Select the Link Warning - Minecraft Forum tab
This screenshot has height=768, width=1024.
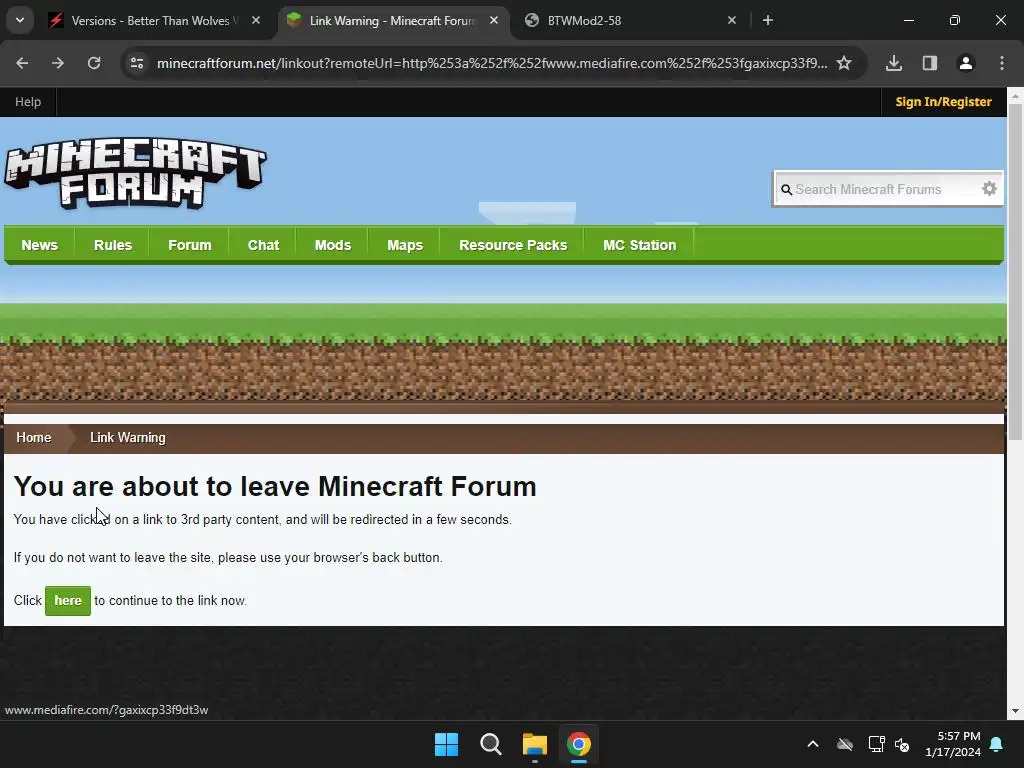point(392,20)
